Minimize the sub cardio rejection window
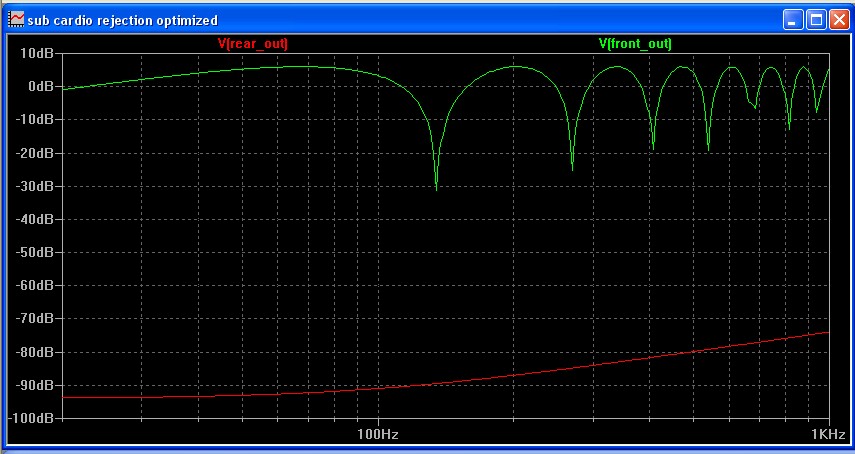This screenshot has width=855, height=454. tap(793, 20)
